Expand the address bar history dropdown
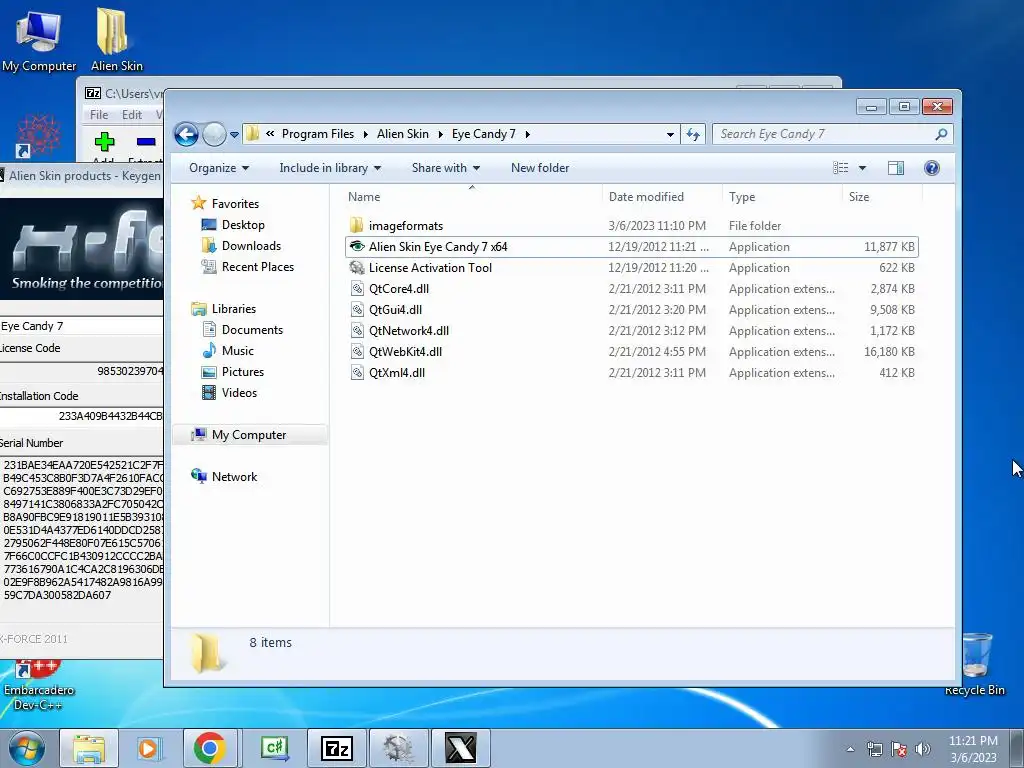The image size is (1024, 768). (670, 135)
